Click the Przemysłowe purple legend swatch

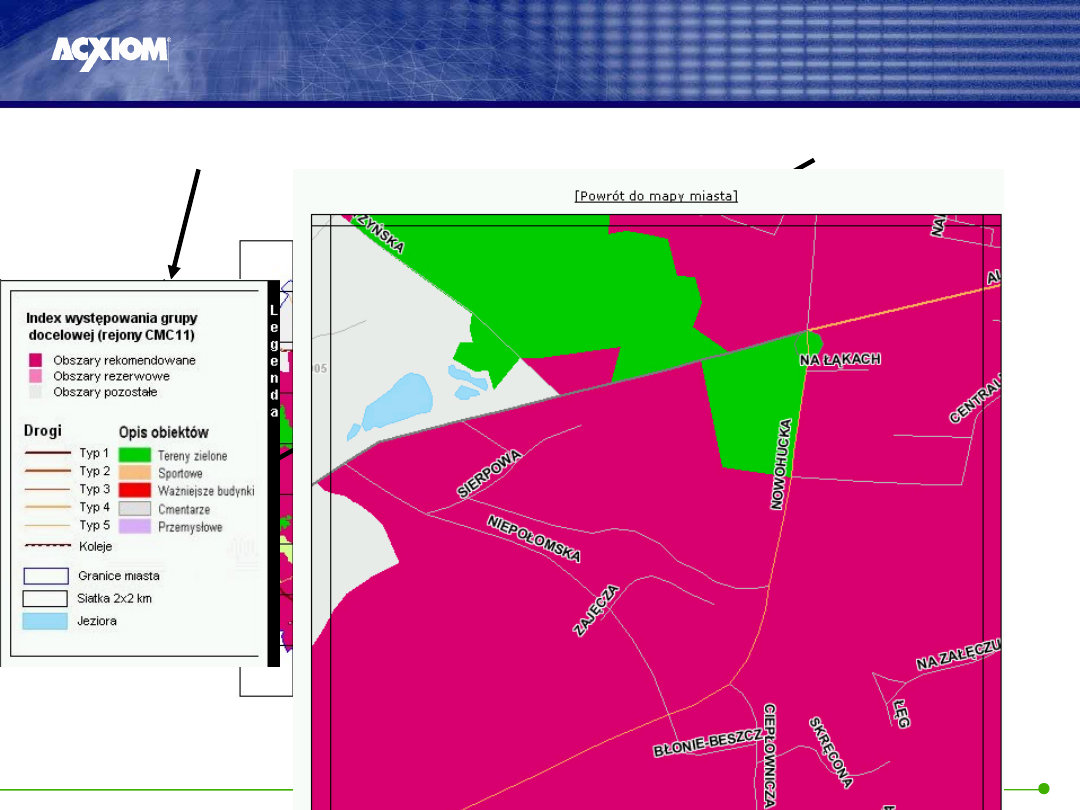click(133, 527)
